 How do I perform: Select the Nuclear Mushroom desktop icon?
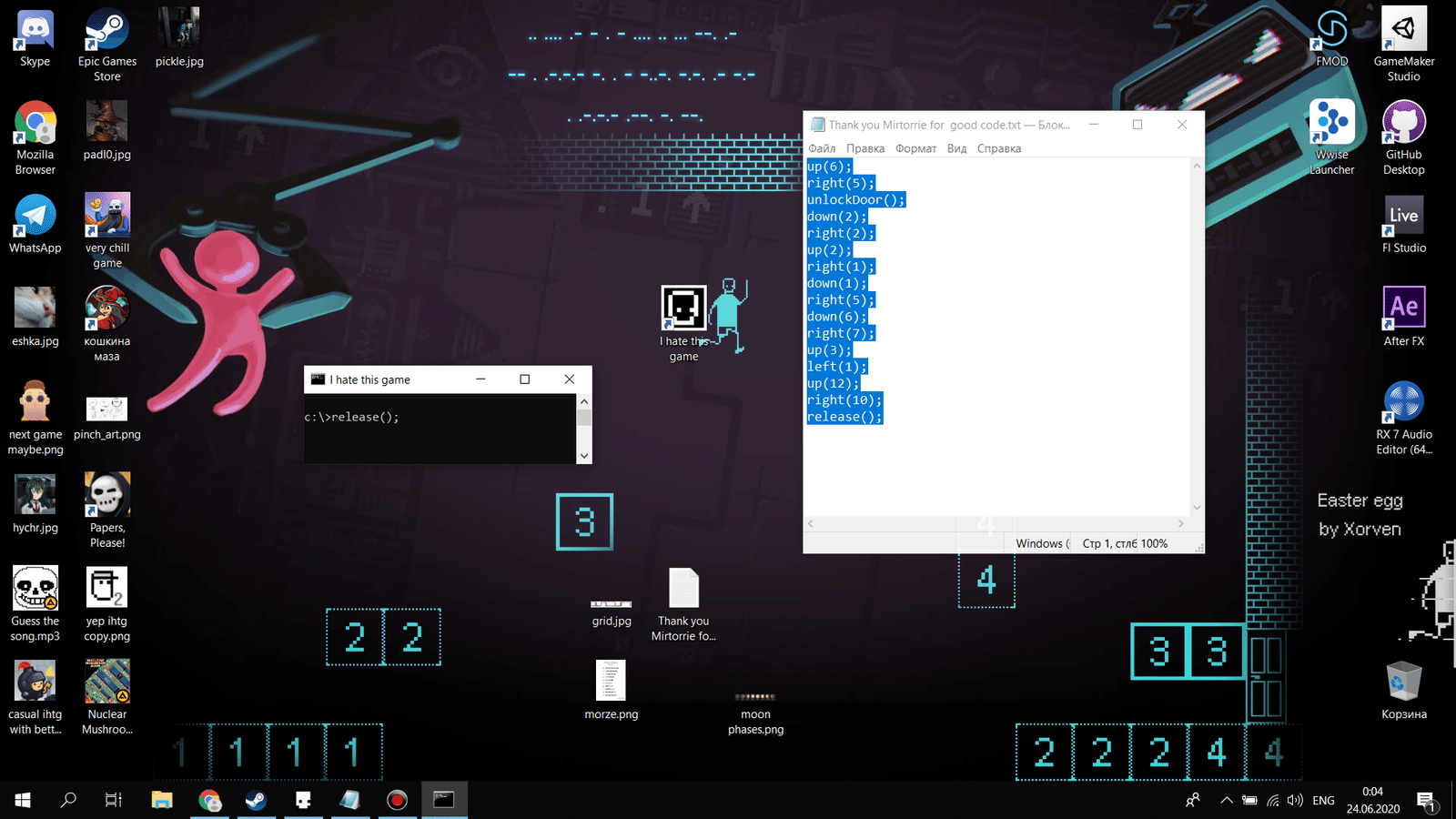coord(107,697)
